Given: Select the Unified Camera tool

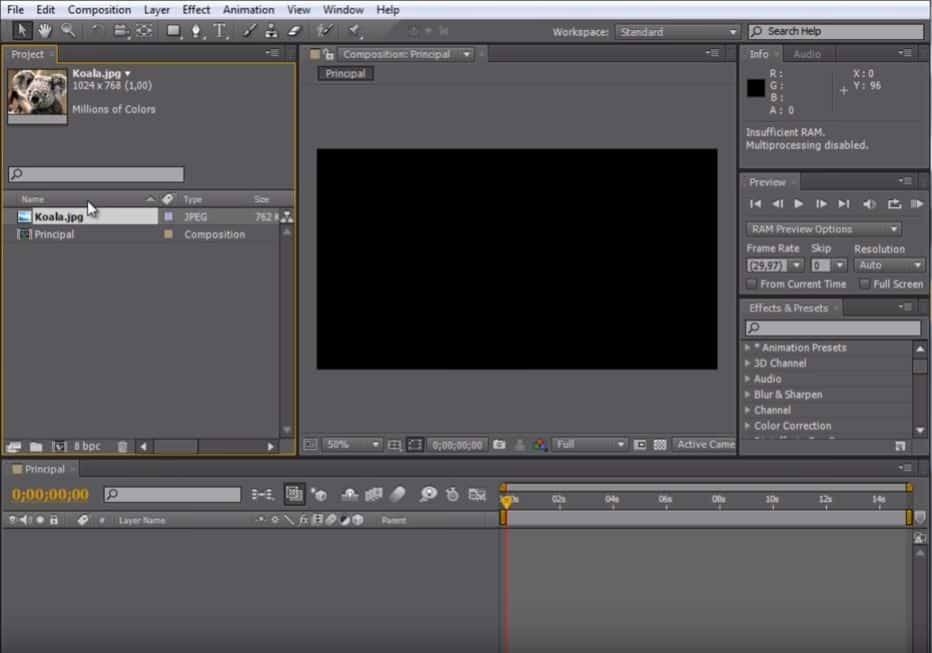Looking at the screenshot, I should pos(121,30).
